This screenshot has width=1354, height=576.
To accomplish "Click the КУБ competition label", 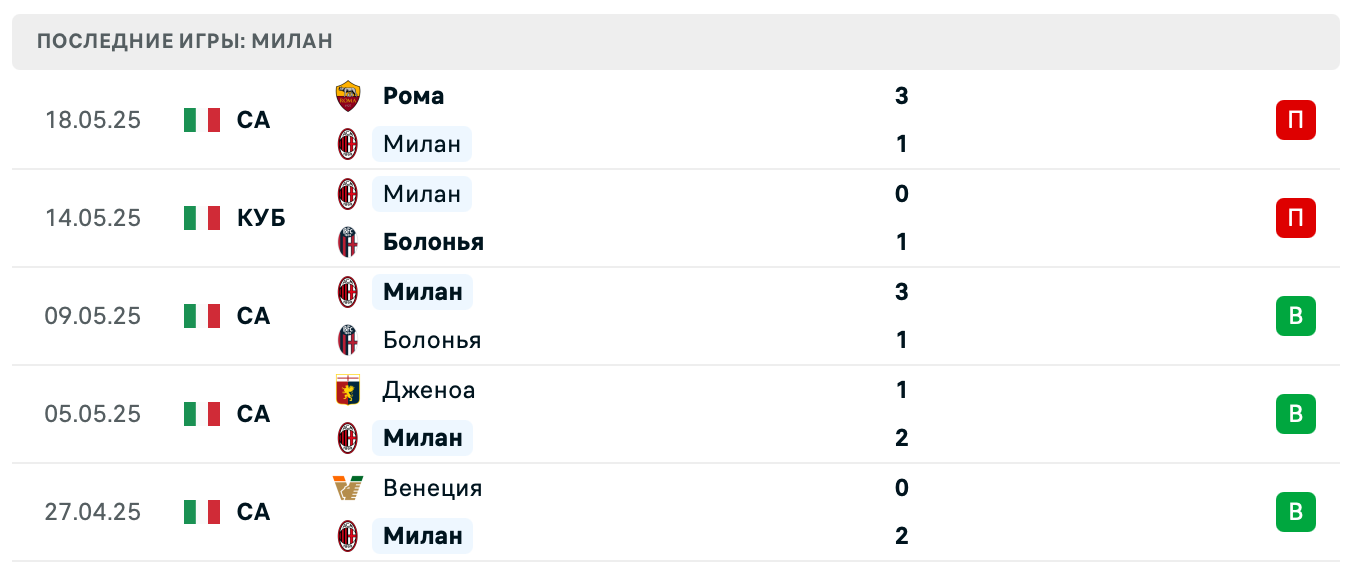I will (x=261, y=218).
